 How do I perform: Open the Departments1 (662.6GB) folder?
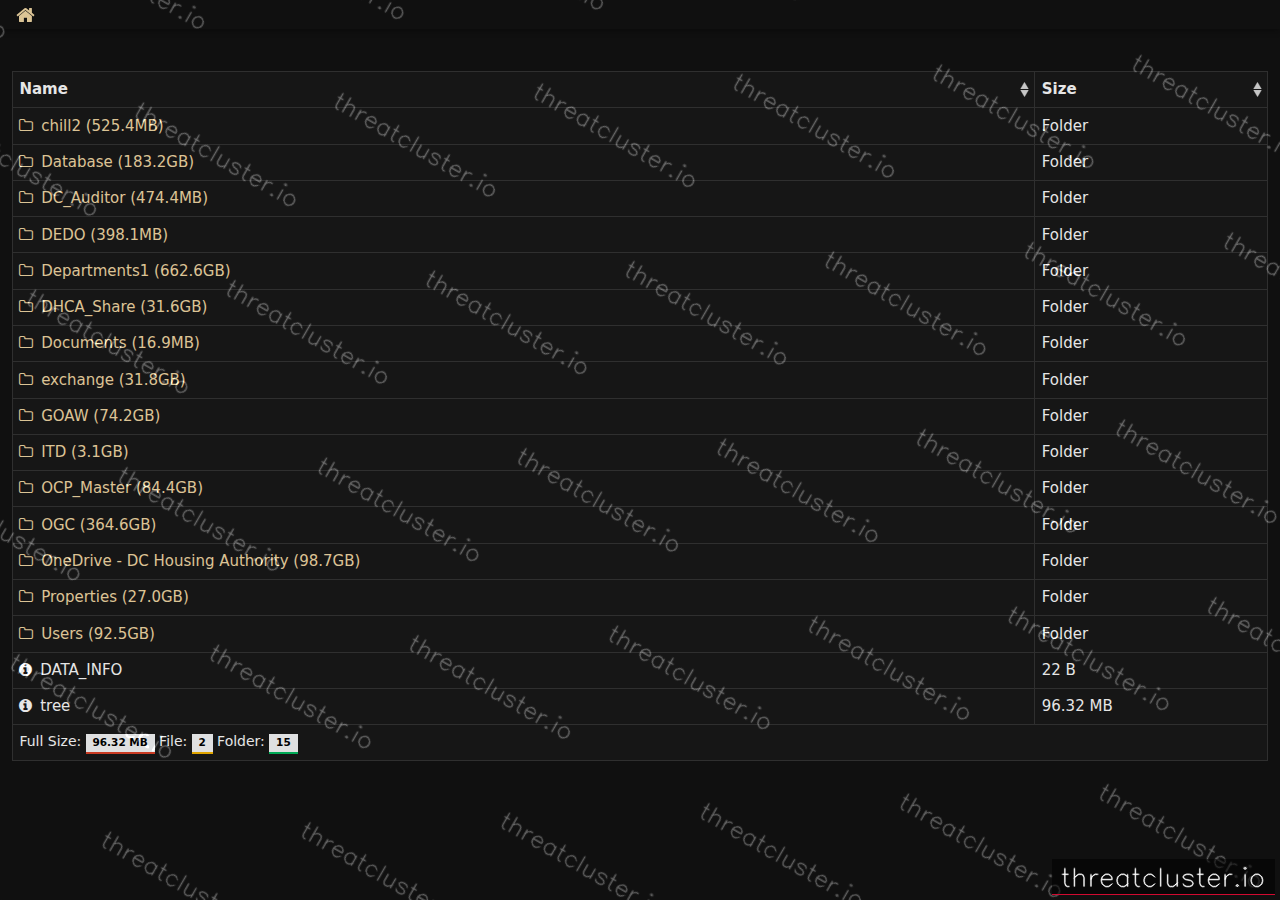click(135, 270)
